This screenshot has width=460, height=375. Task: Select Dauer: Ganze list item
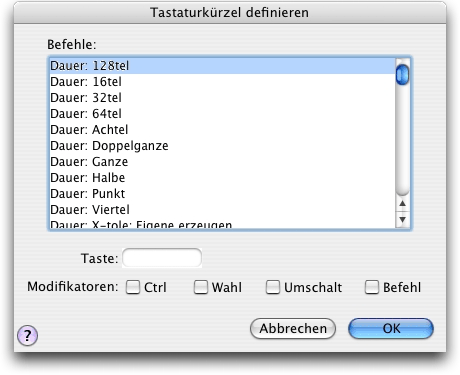(222, 162)
